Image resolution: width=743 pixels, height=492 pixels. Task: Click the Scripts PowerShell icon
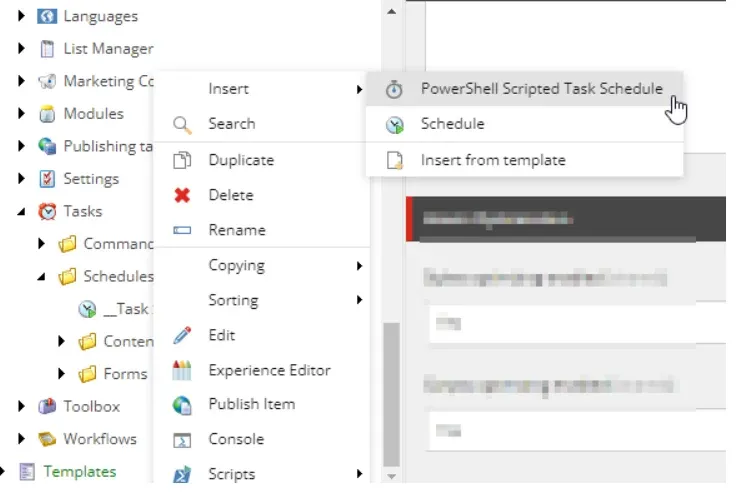click(x=182, y=474)
